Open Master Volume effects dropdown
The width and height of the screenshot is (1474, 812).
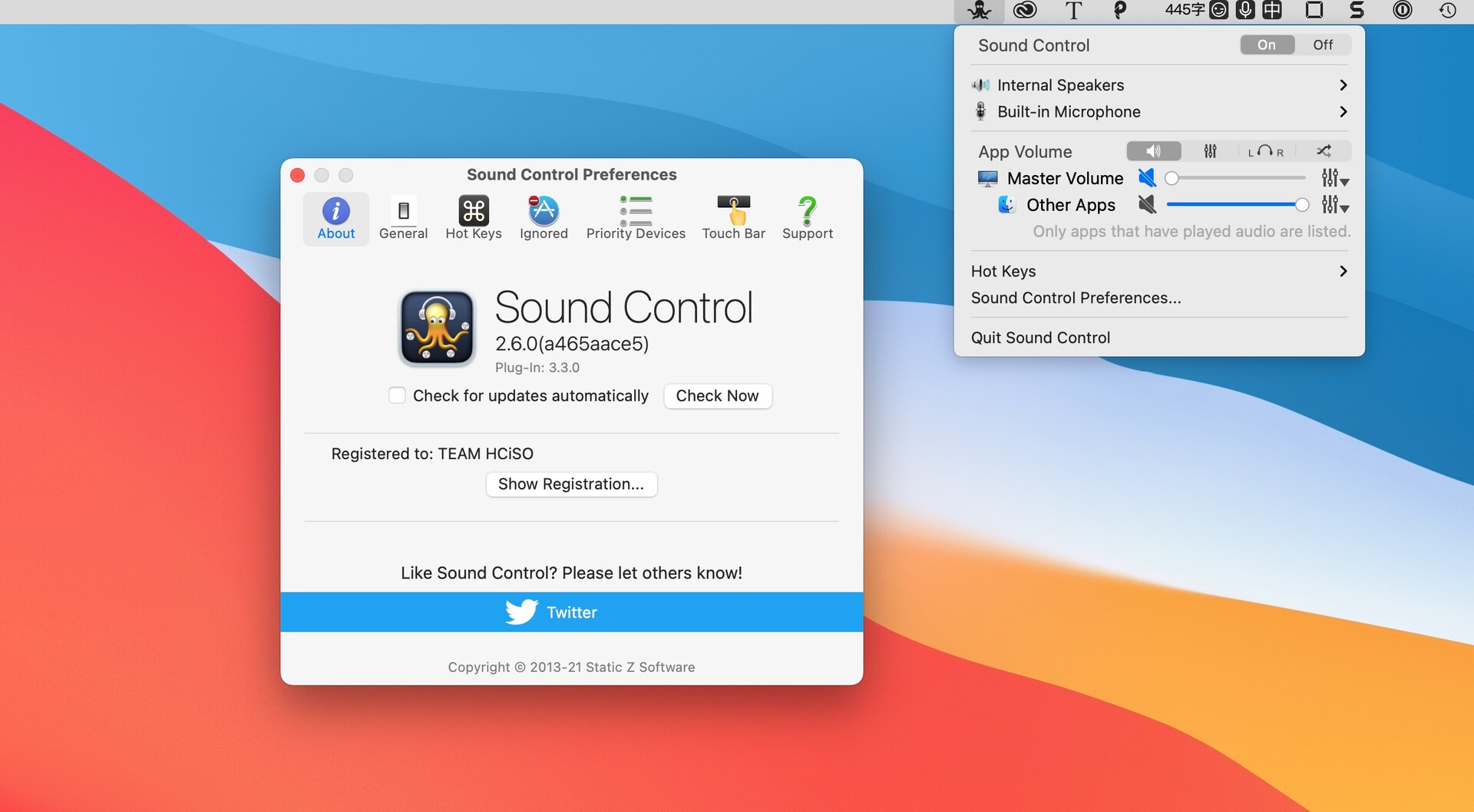pyautogui.click(x=1335, y=178)
